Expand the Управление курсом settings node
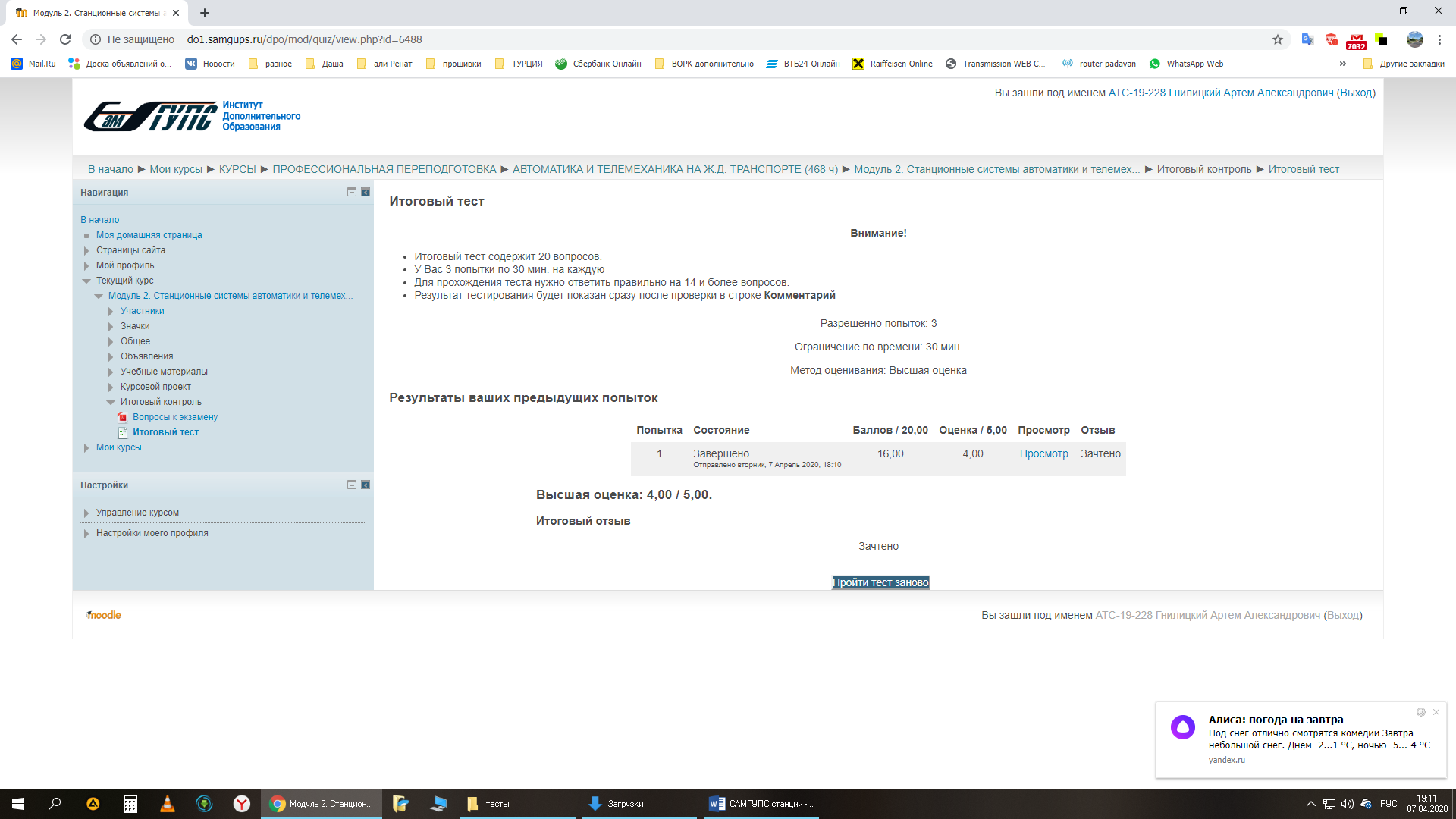Image resolution: width=1456 pixels, height=819 pixels. [86, 513]
